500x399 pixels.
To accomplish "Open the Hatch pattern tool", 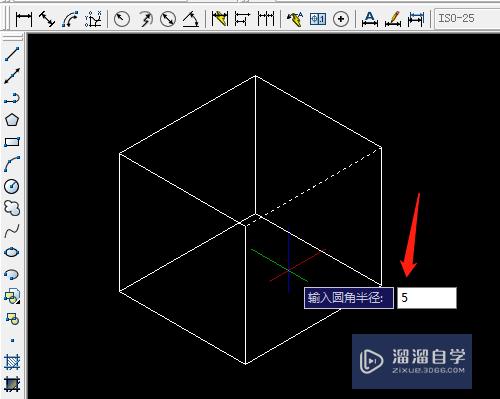I will coord(12,362).
